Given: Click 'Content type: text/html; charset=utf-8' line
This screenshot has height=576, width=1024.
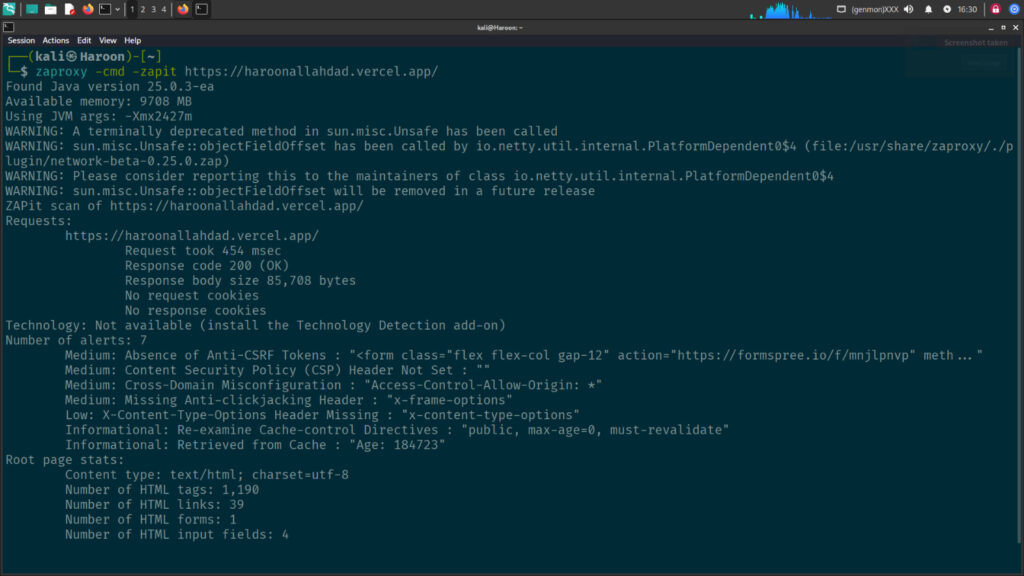Looking at the screenshot, I should pyautogui.click(x=207, y=475).
